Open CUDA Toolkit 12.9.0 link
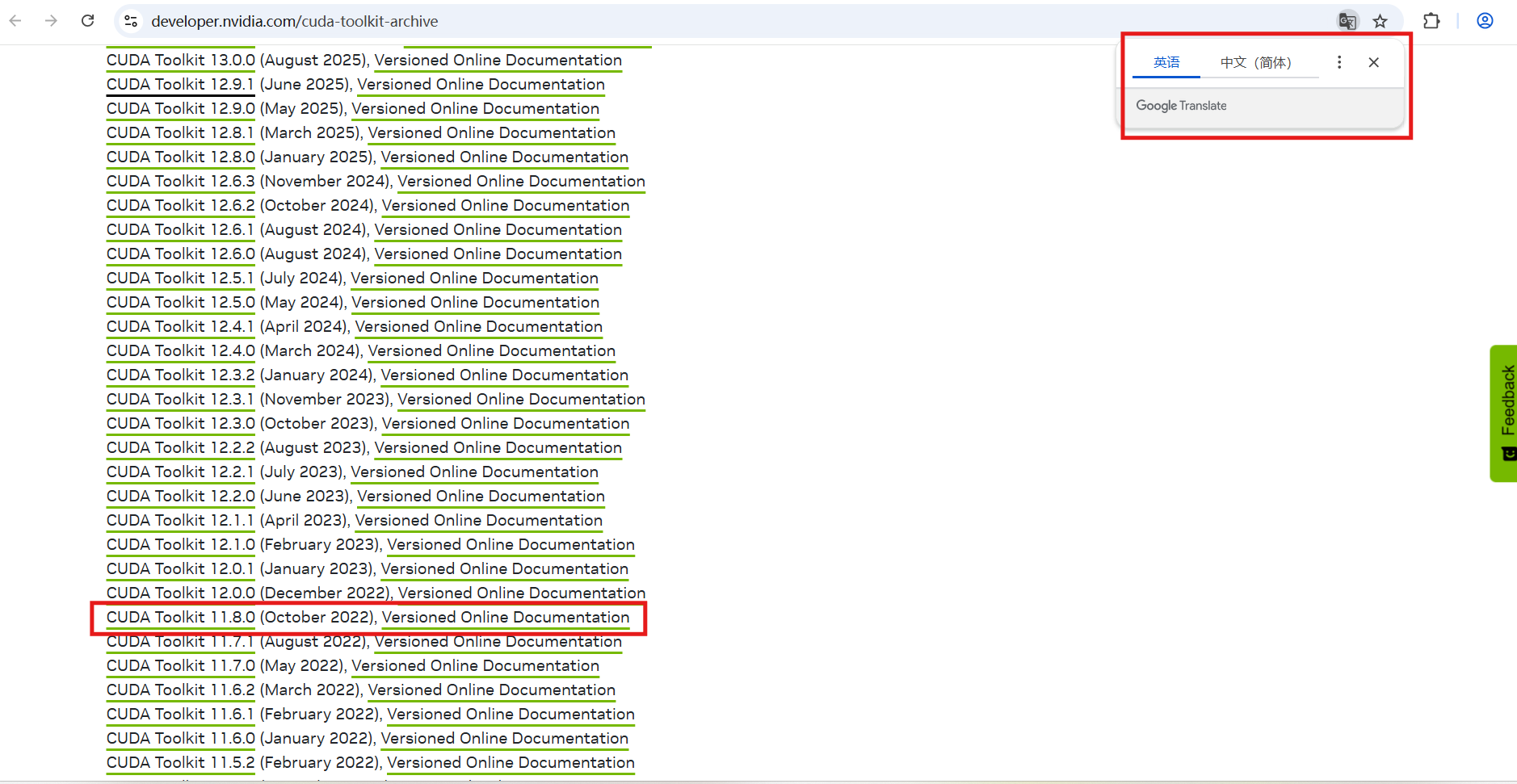Viewport: 1517px width, 784px height. 181,108
